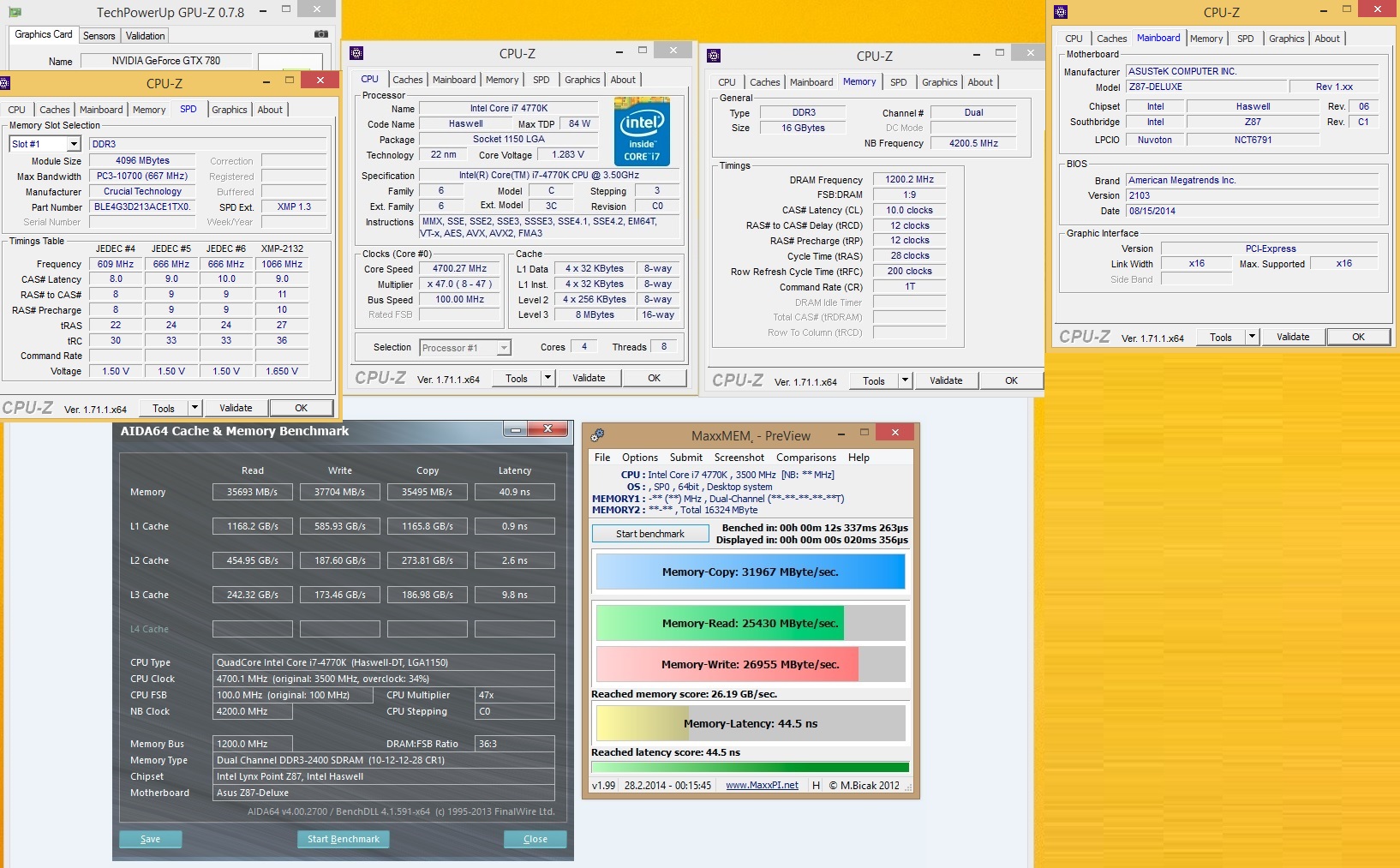Expand Tools arrow in CPU-Z Mainboard window
Screen dimensions: 1400x868
[1253, 337]
